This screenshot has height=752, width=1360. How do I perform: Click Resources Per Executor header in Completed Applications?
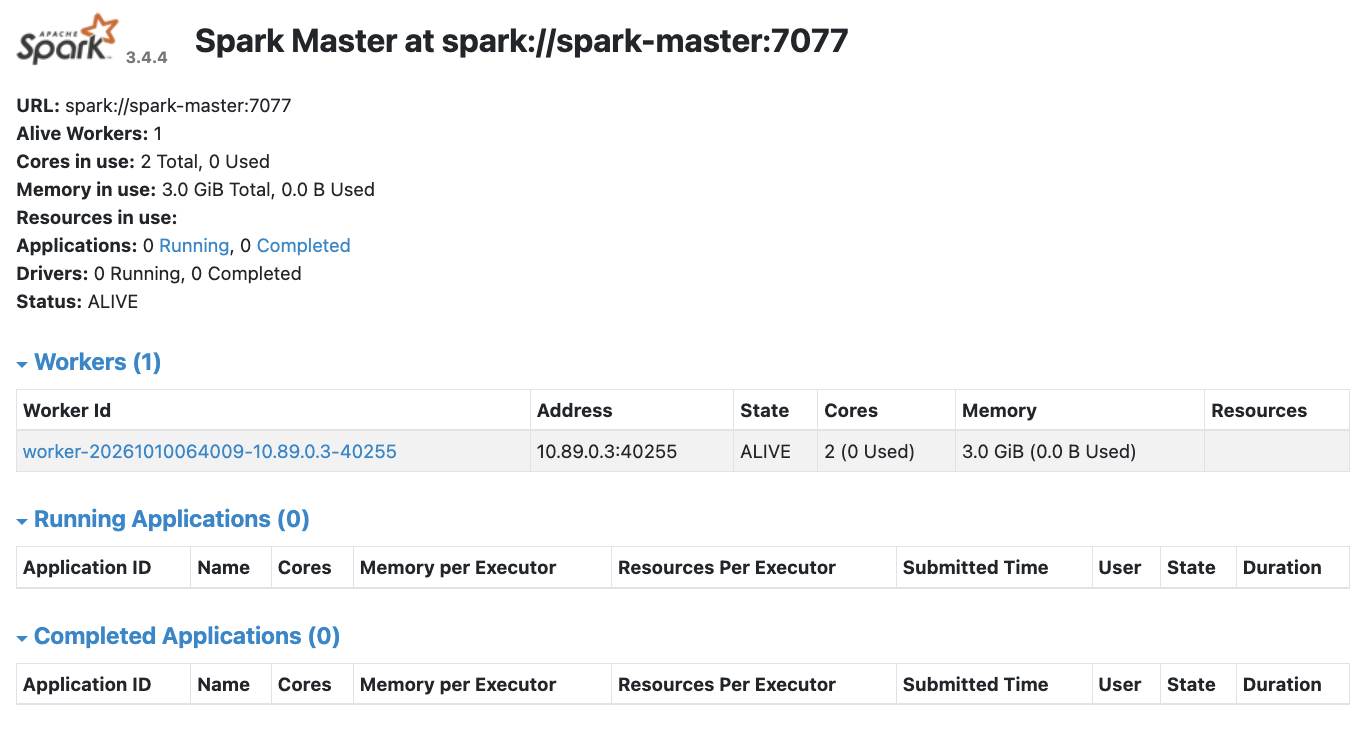[x=754, y=685]
